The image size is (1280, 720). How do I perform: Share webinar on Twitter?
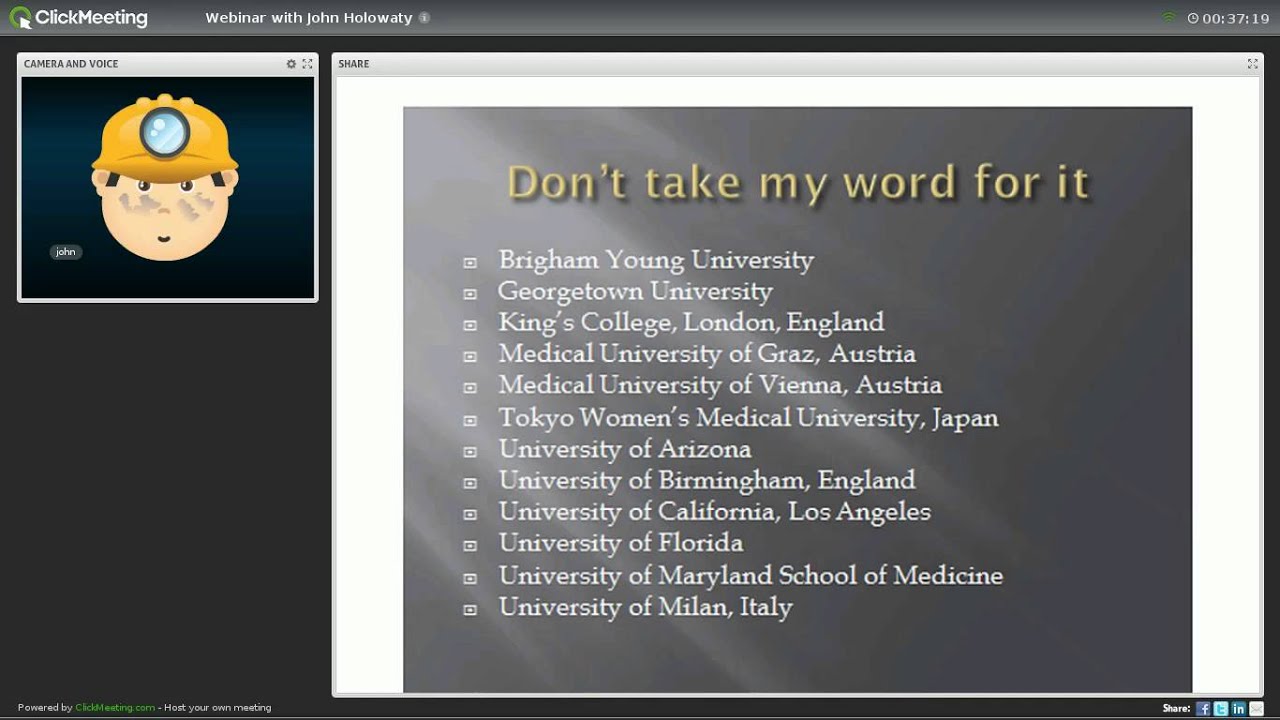pos(1221,708)
